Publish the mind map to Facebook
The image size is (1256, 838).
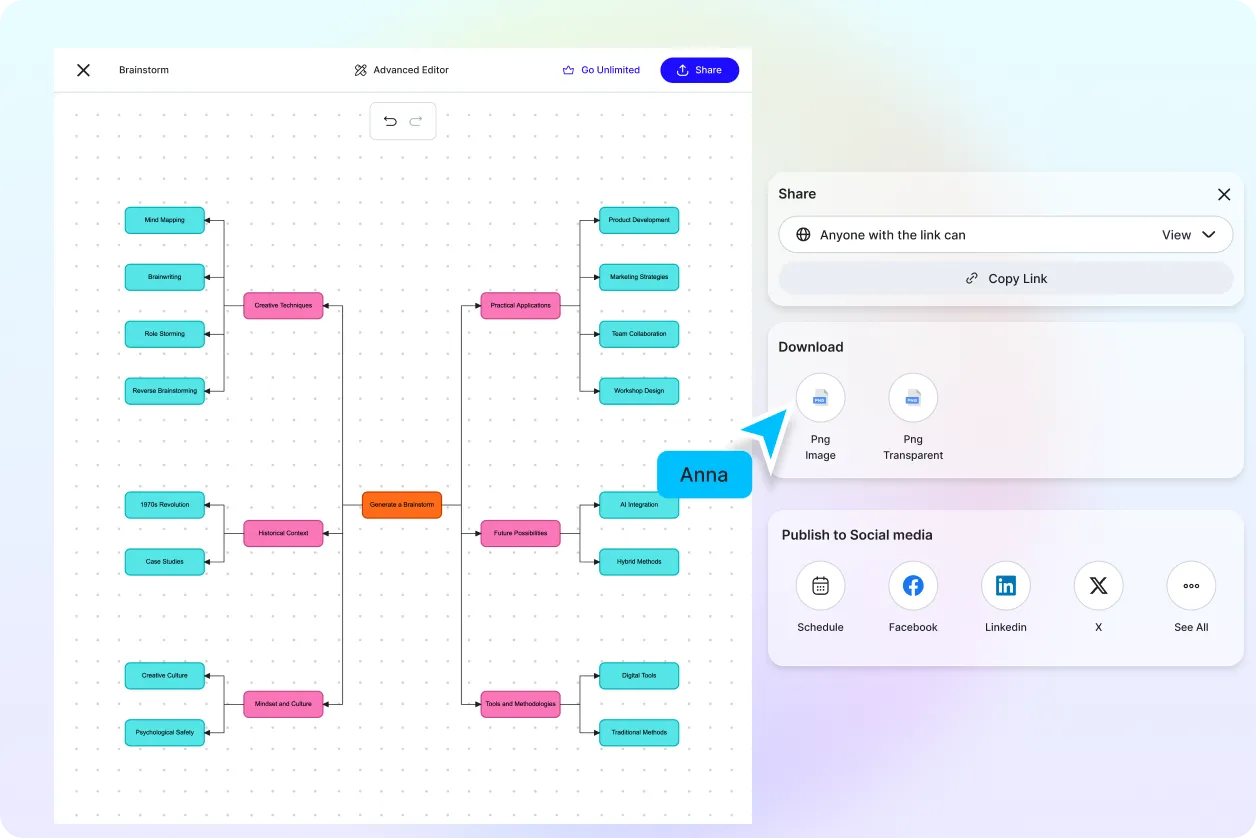(x=912, y=585)
